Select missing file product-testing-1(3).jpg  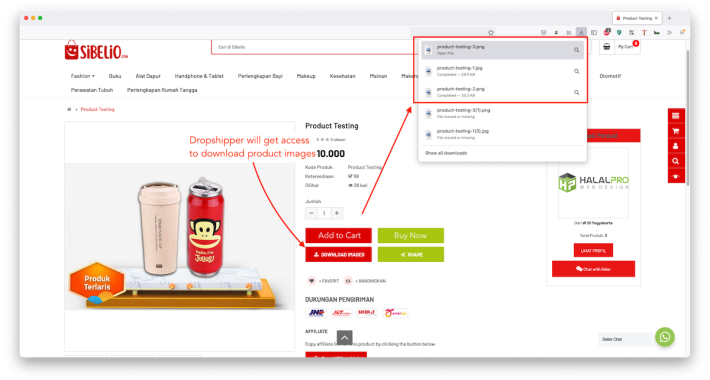click(503, 134)
